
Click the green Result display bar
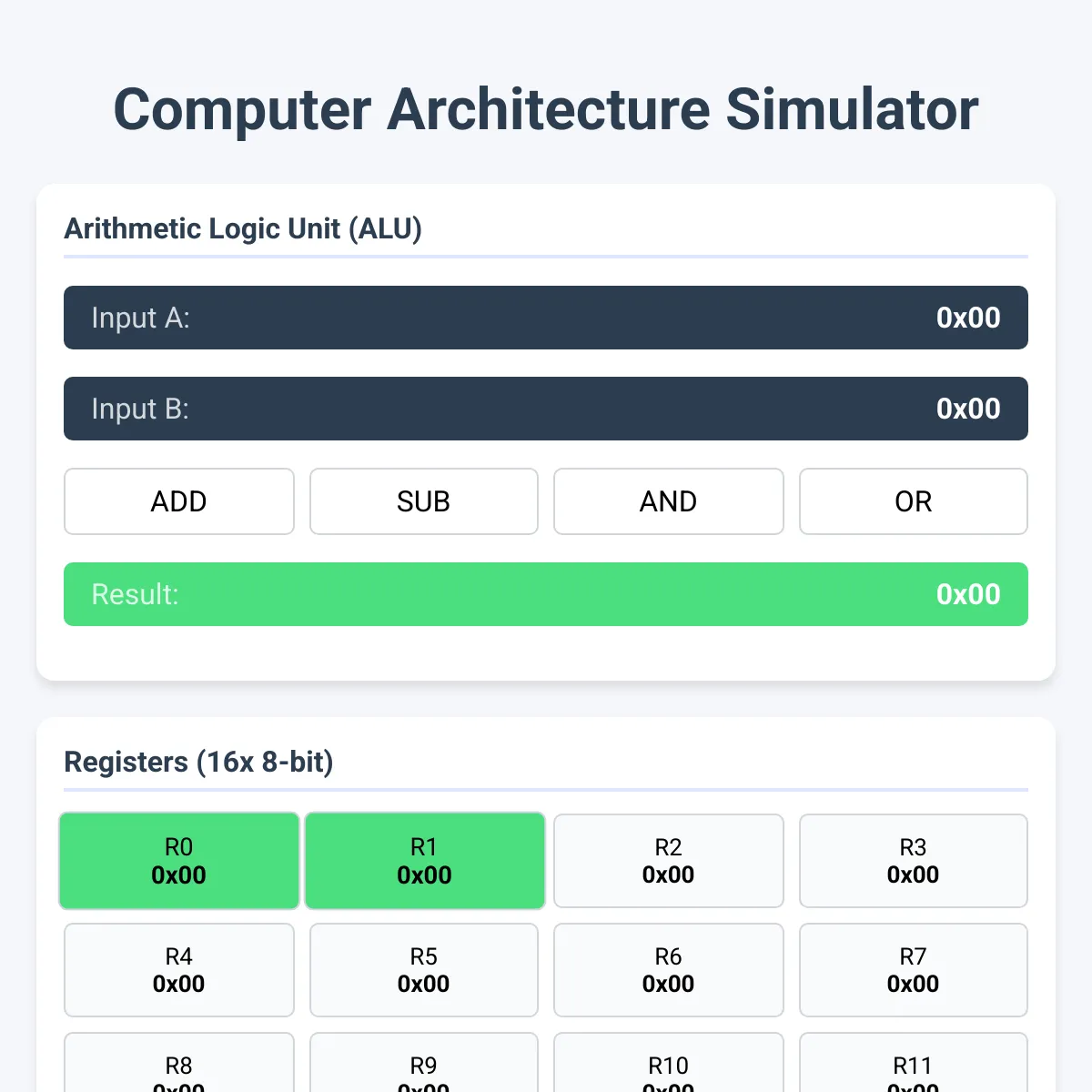click(546, 594)
